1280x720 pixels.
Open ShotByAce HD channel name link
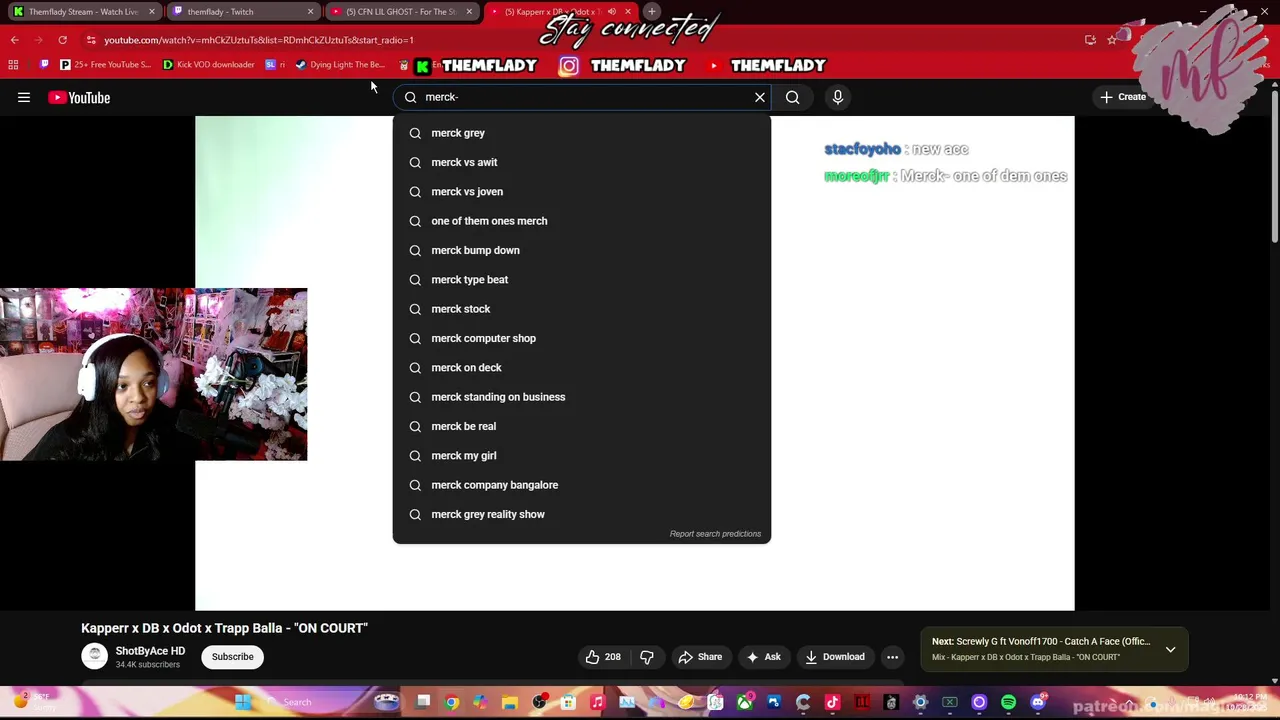tap(150, 651)
